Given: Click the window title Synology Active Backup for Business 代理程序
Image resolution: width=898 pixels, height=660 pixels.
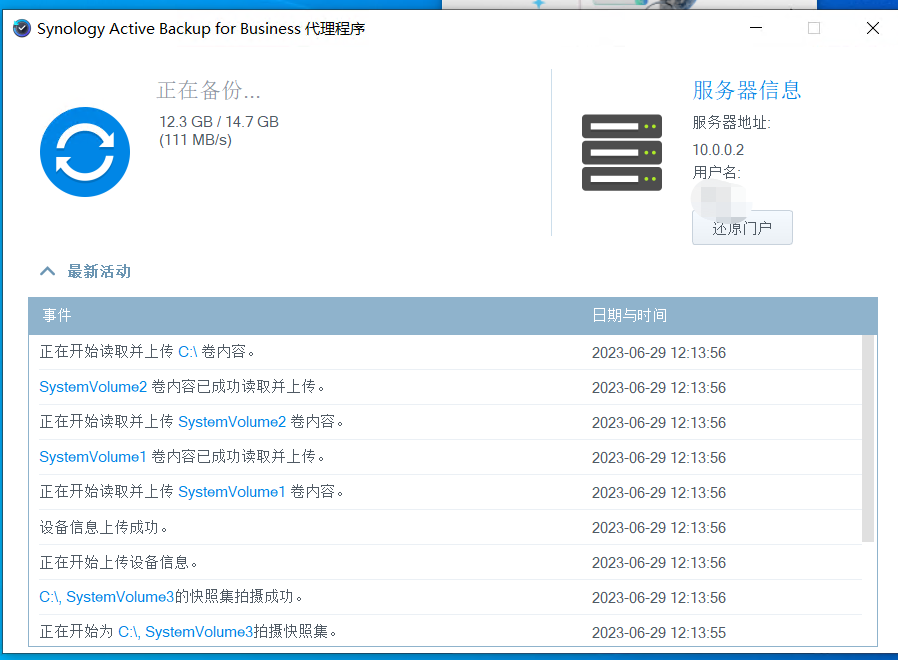Looking at the screenshot, I should [x=201, y=29].
